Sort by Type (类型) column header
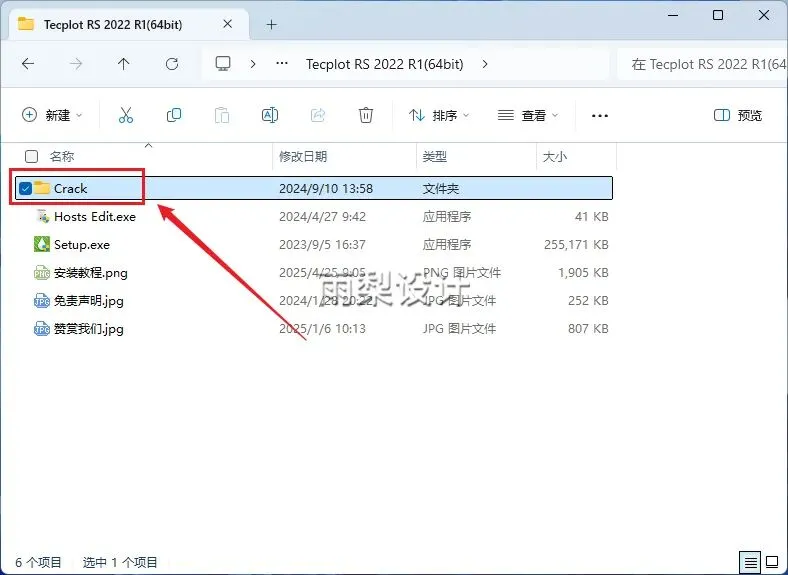Viewport: 788px width, 575px height. (x=435, y=156)
